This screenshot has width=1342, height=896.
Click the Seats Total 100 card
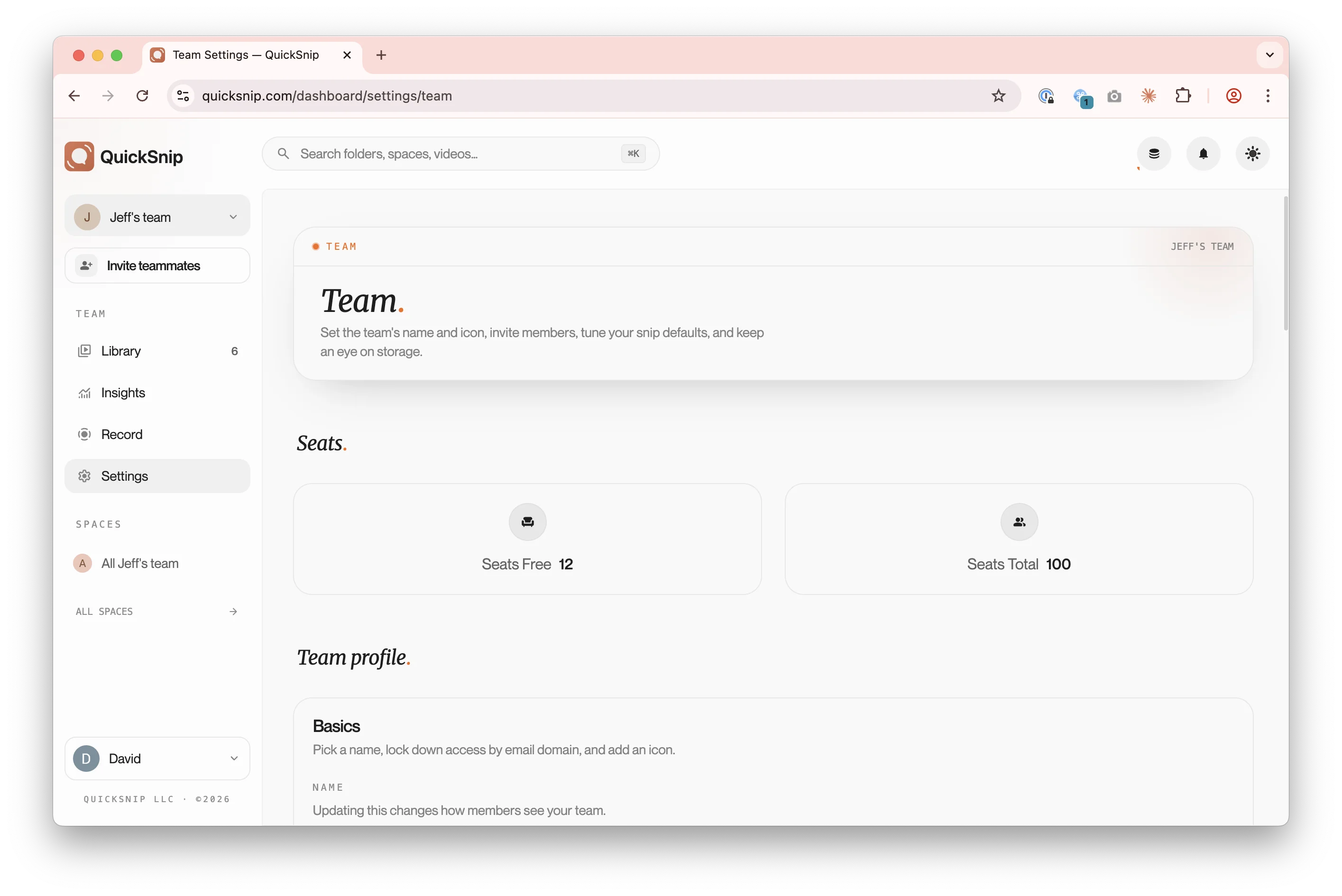[1019, 539]
